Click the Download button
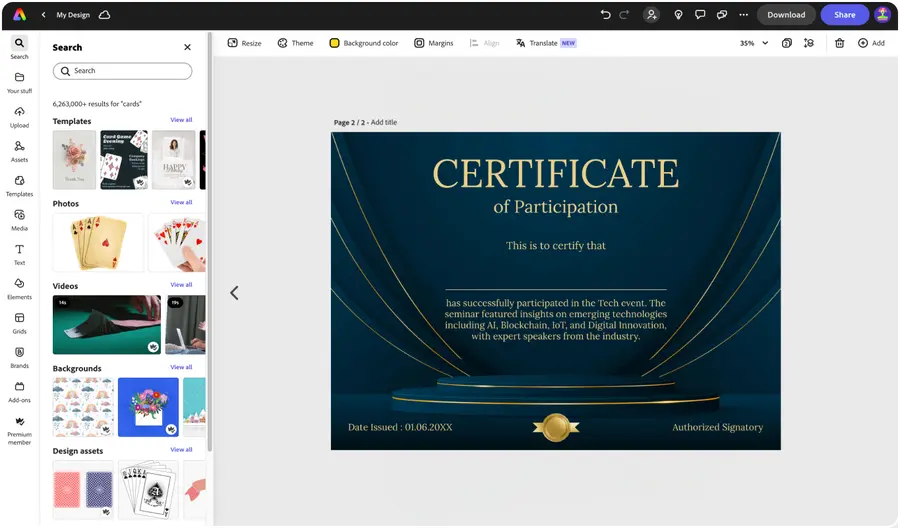This screenshot has height=528, width=900. [786, 15]
